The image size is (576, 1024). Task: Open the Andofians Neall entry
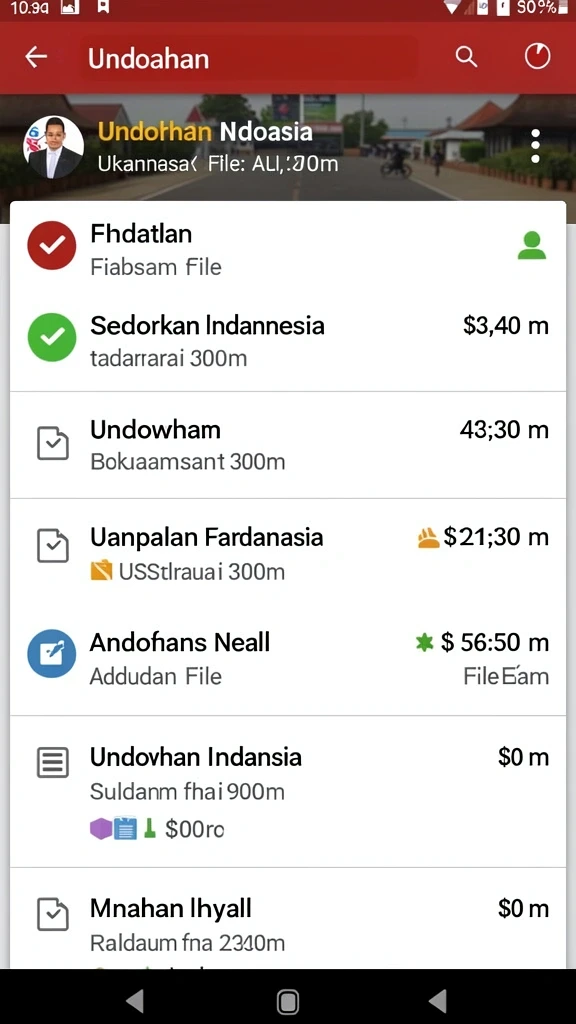click(x=287, y=658)
